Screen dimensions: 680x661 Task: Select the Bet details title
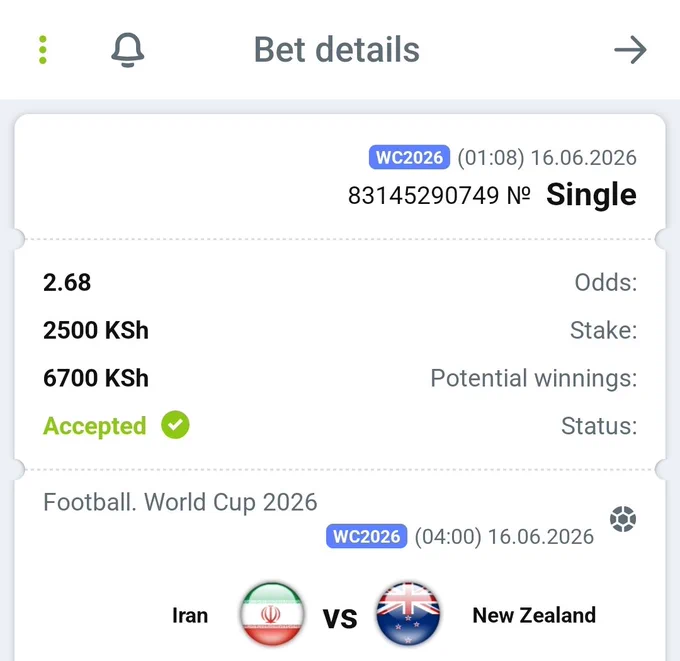point(337,50)
